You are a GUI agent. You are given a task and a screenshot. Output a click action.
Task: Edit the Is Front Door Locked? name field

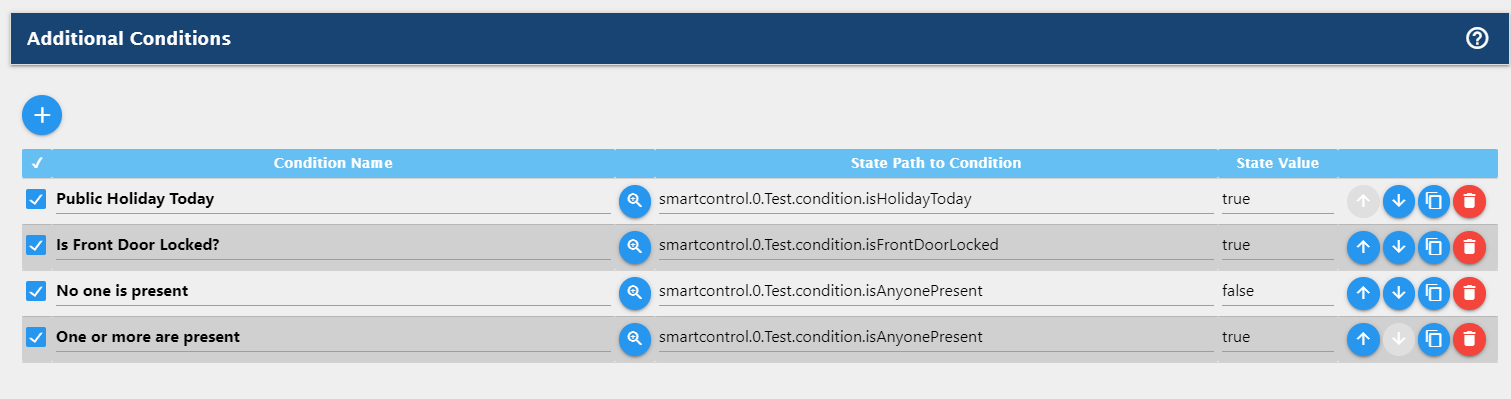(x=333, y=246)
